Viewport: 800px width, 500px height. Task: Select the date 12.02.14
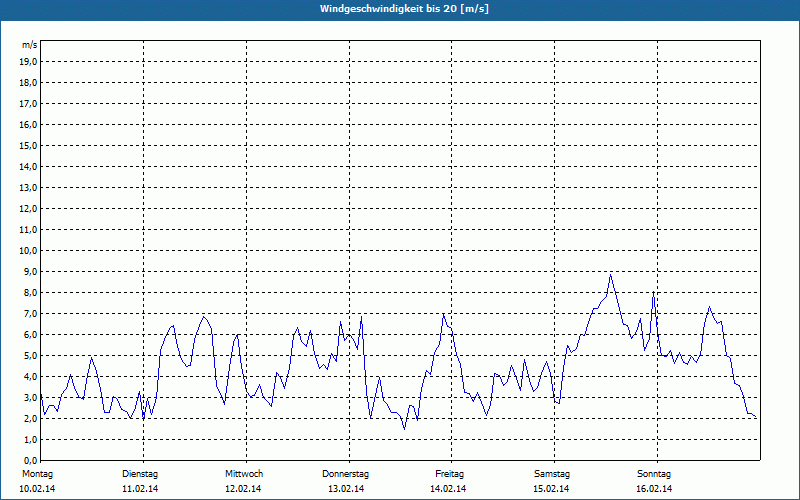point(243,489)
